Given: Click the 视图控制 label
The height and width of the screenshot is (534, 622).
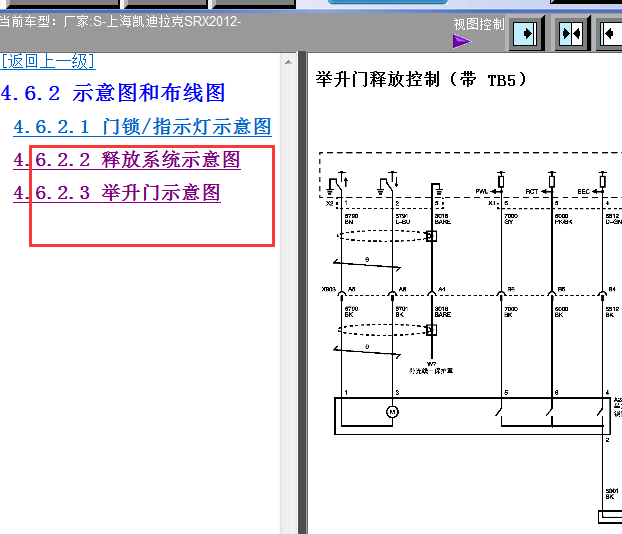Looking at the screenshot, I should [479, 24].
